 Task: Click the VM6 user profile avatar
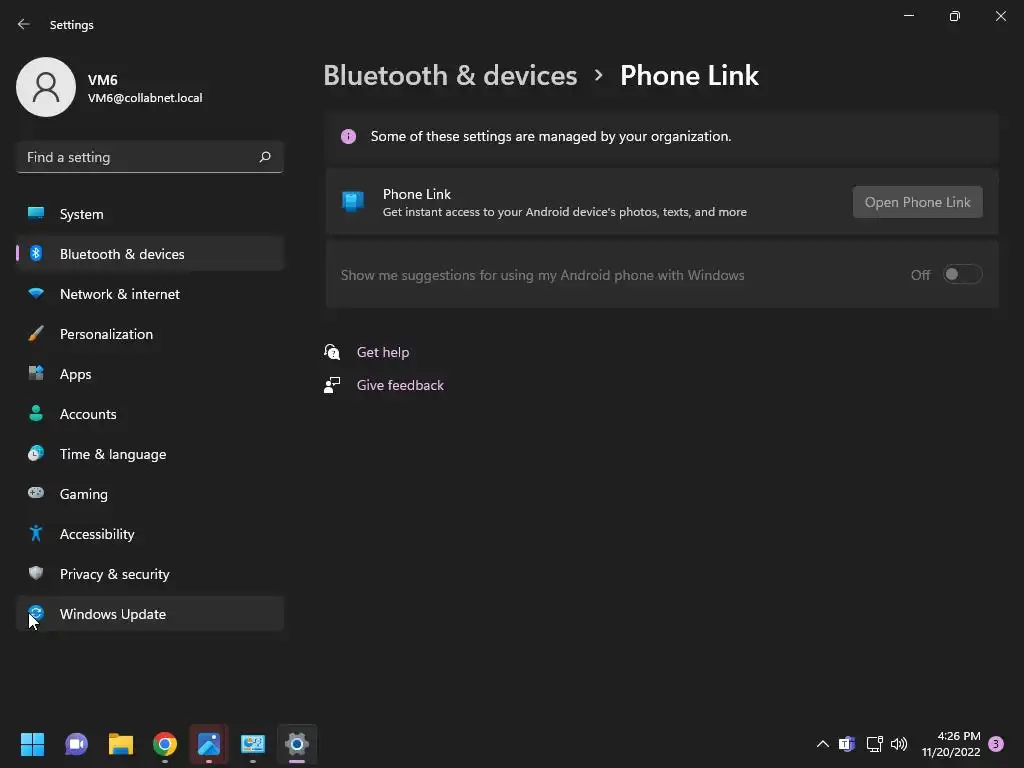(46, 87)
